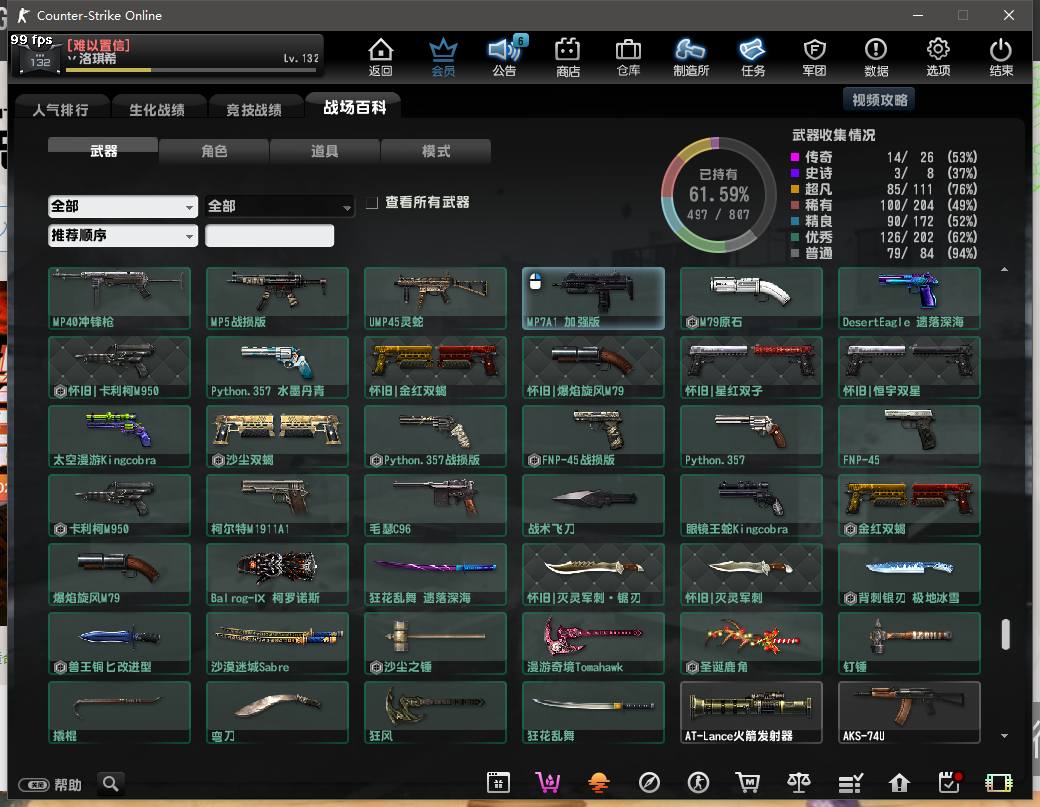The image size is (1040, 807).
Task: Switch to the 生化战绩 tab
Action: coord(157,109)
